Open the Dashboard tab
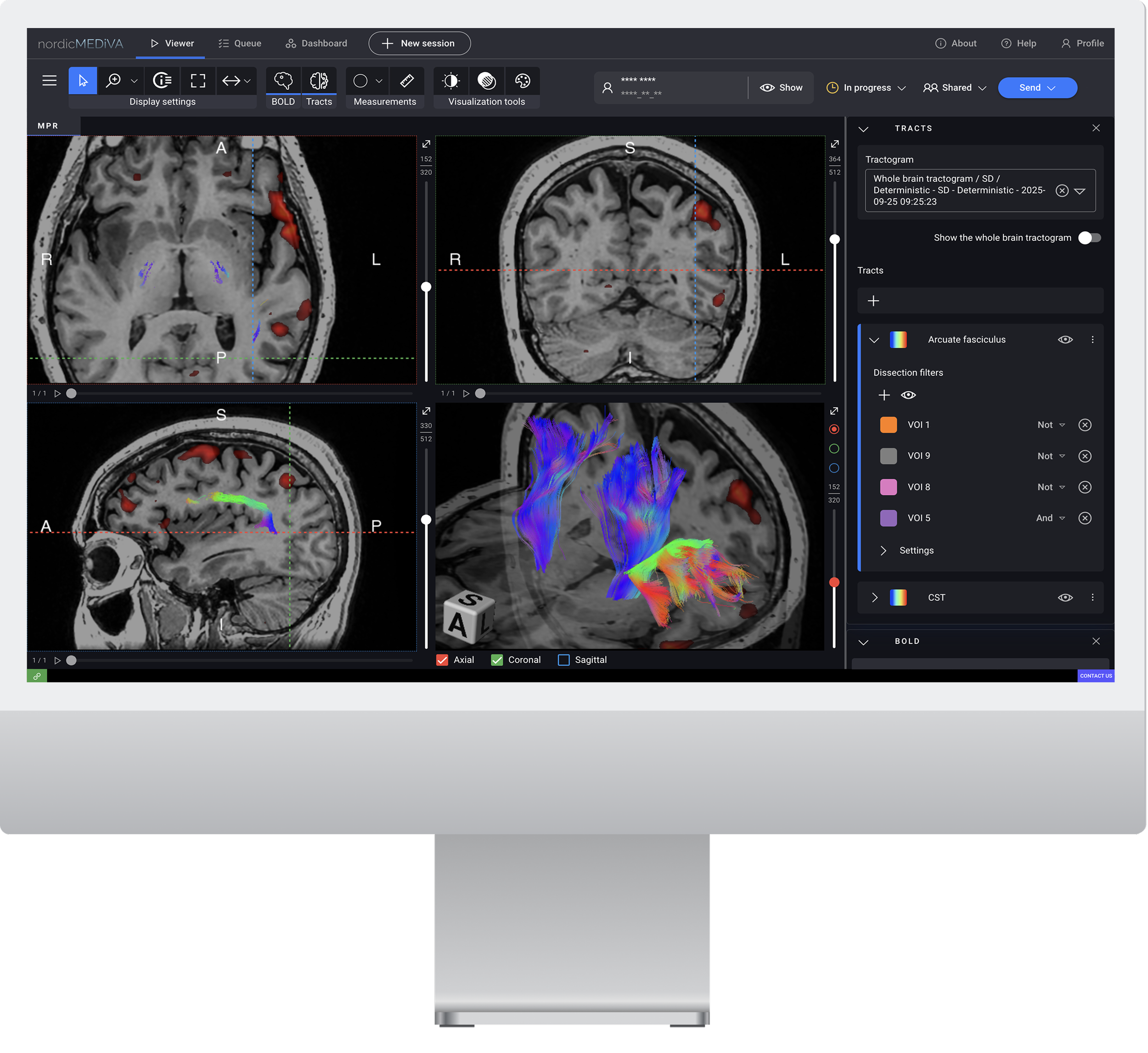This screenshot has width=1148, height=1053. tap(316, 43)
